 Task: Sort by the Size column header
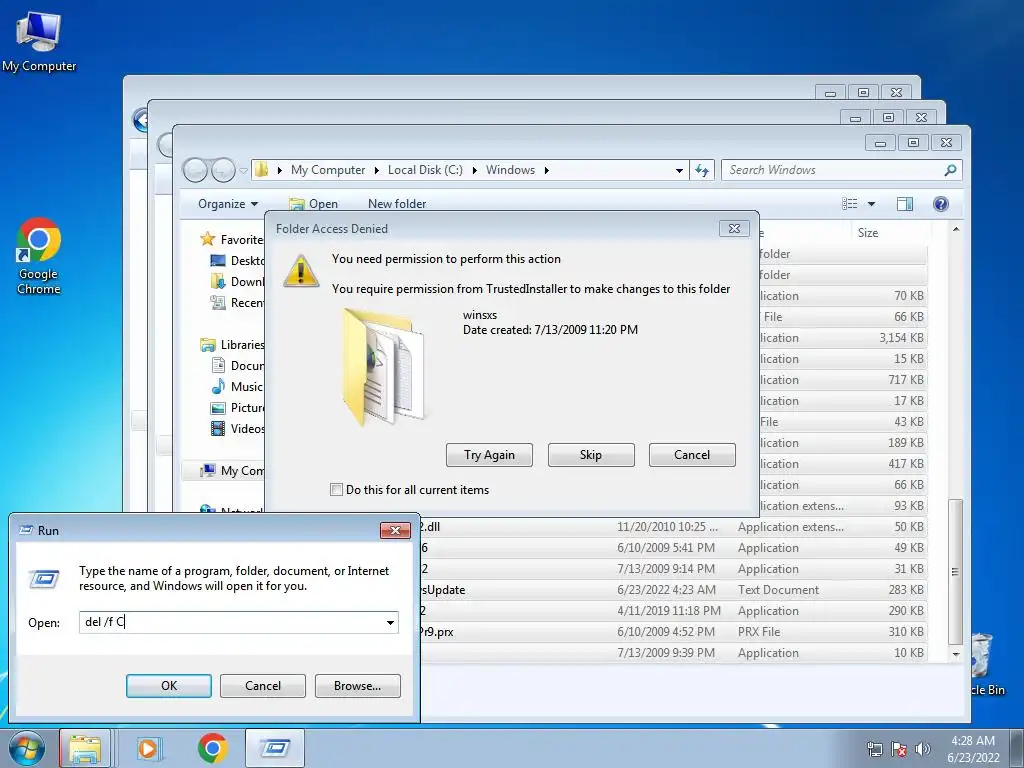pyautogui.click(x=891, y=232)
